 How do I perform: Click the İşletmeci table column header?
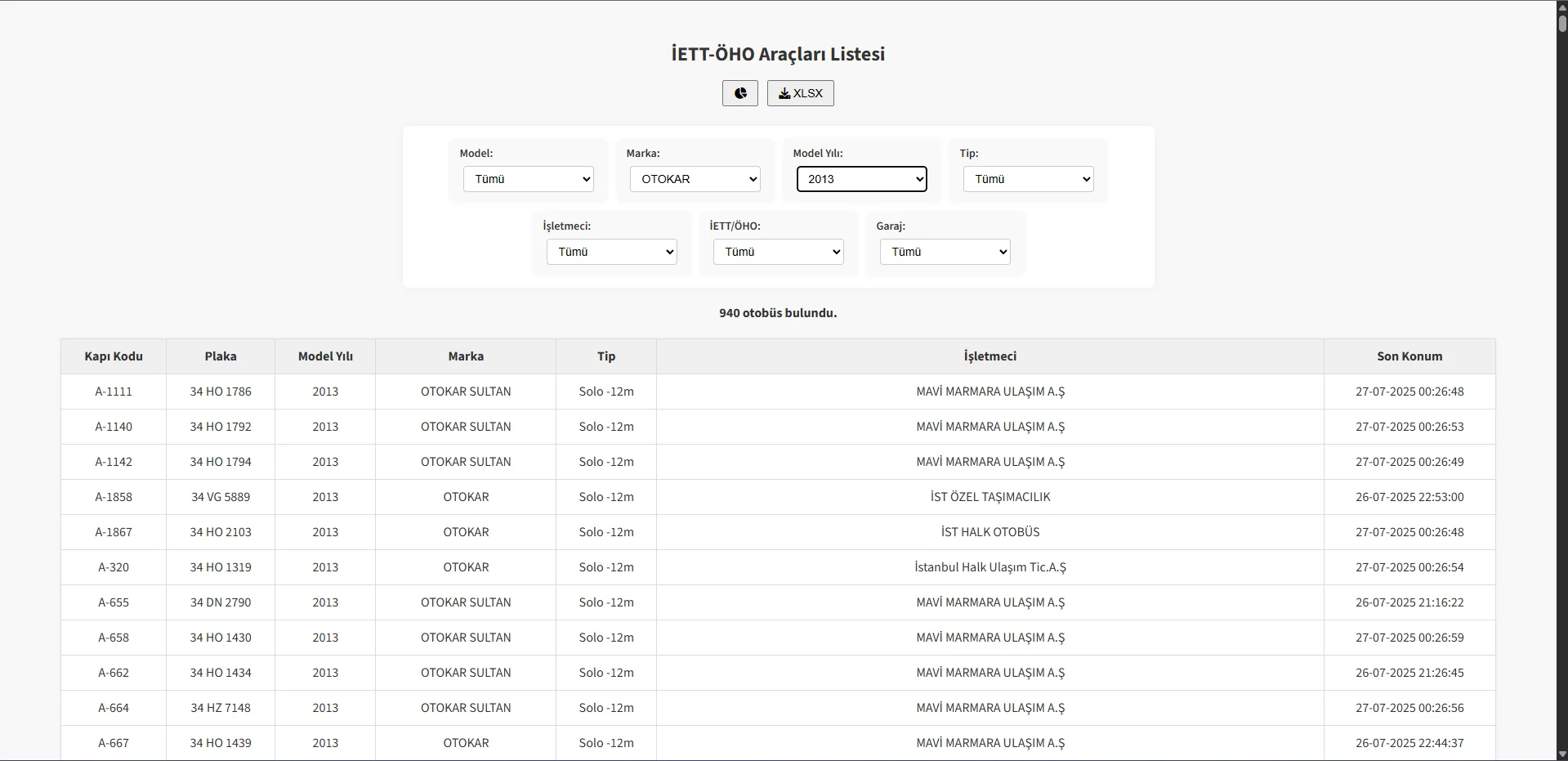[x=989, y=356]
